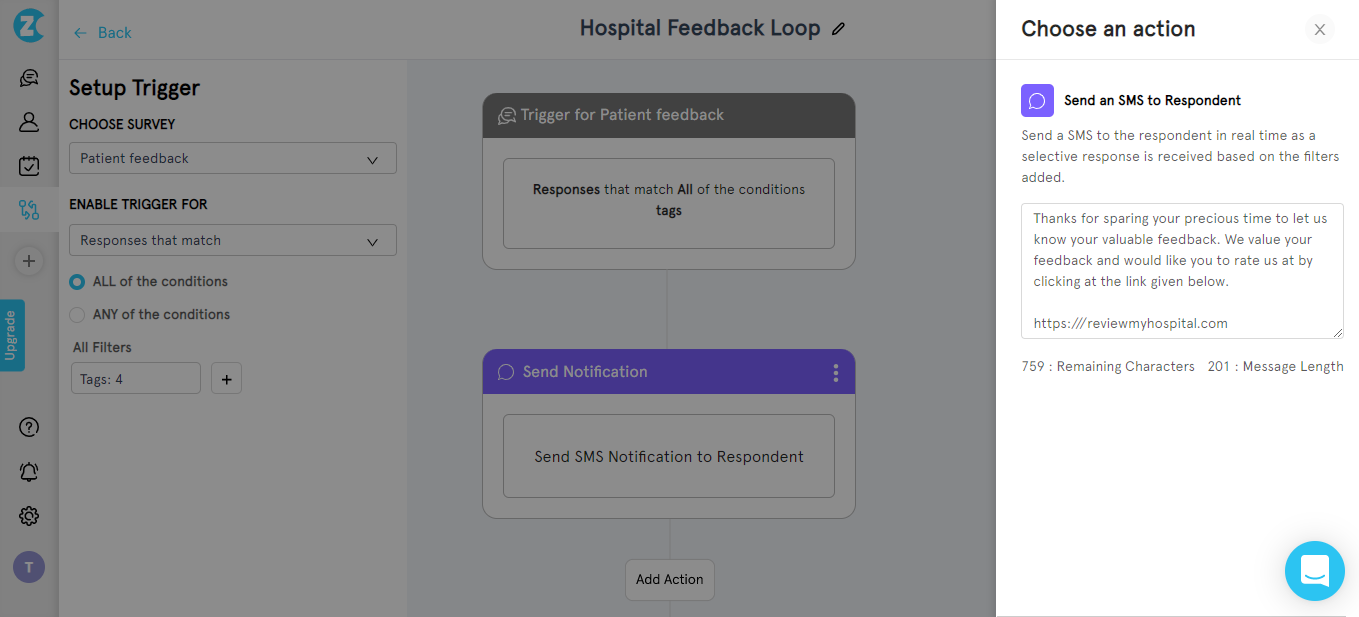The width and height of the screenshot is (1359, 617).
Task: Click the Back link
Action: [x=103, y=33]
